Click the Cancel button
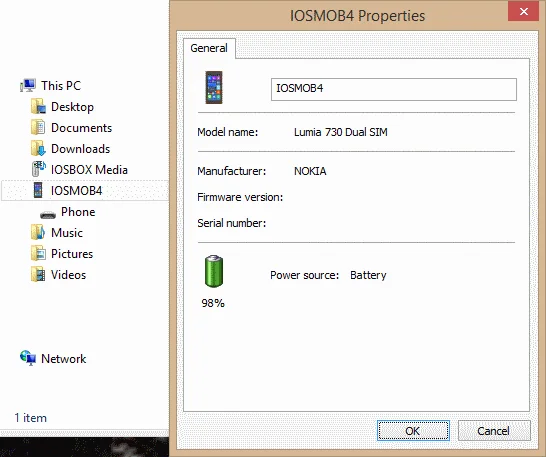Screen dimensions: 546x457 (494, 431)
